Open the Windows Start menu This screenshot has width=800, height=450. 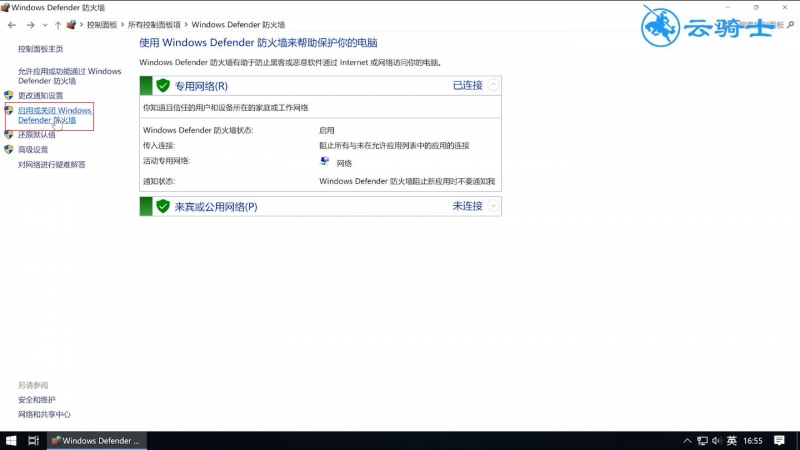click(11, 441)
